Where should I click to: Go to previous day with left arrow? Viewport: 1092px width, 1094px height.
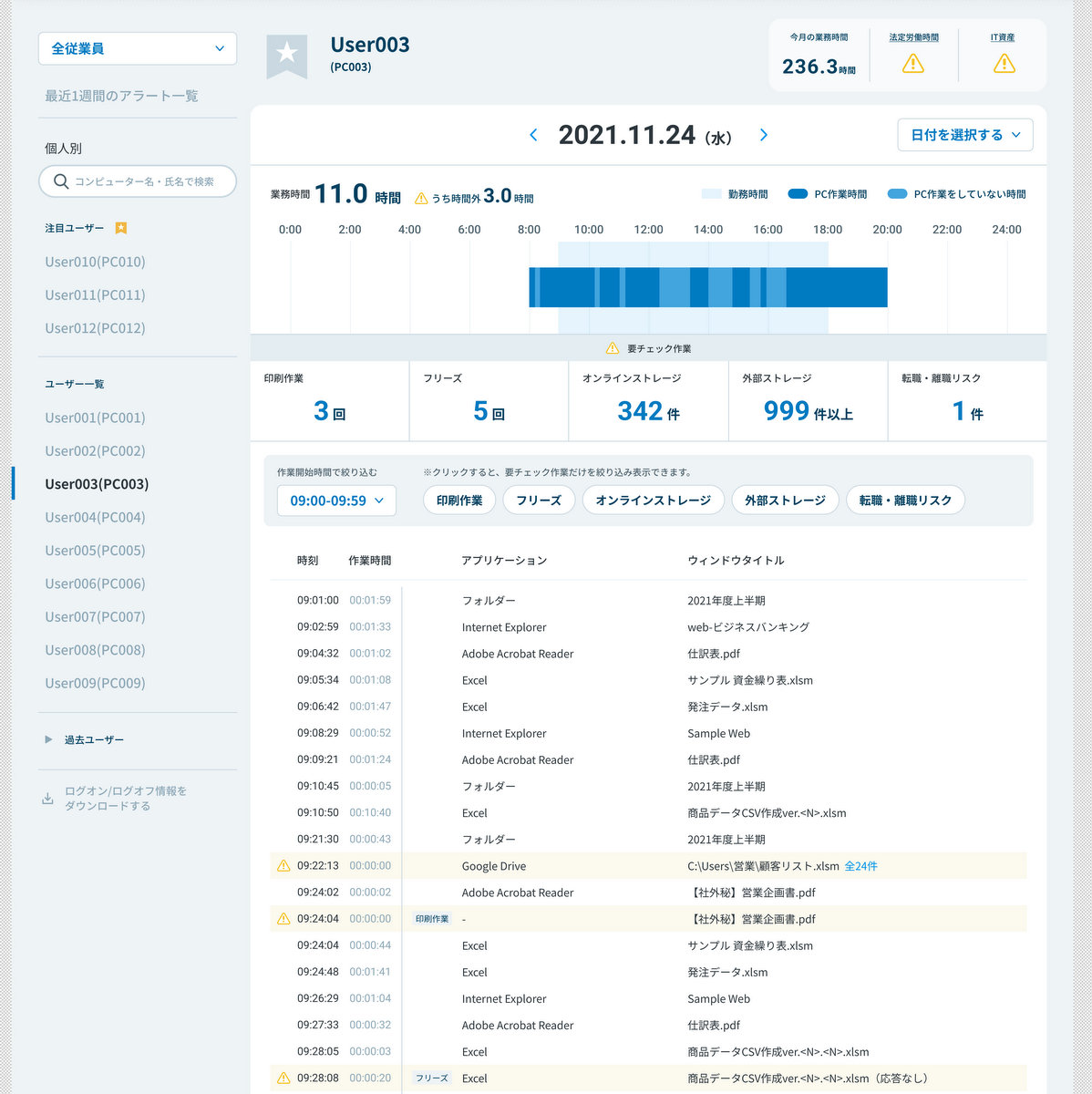pyautogui.click(x=533, y=135)
